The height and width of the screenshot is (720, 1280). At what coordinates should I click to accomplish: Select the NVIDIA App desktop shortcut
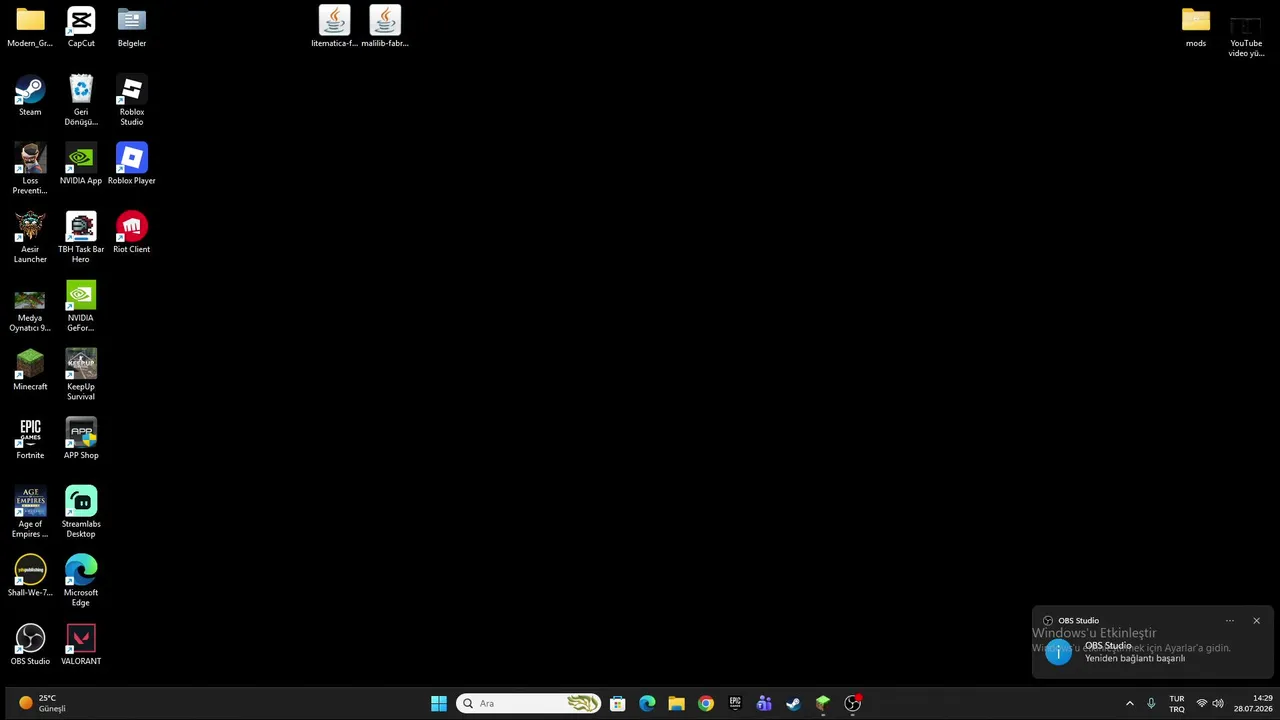click(x=81, y=165)
